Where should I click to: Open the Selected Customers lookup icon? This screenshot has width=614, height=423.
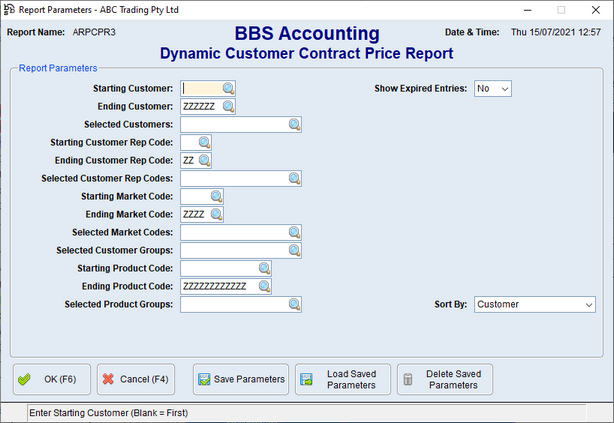(x=294, y=125)
